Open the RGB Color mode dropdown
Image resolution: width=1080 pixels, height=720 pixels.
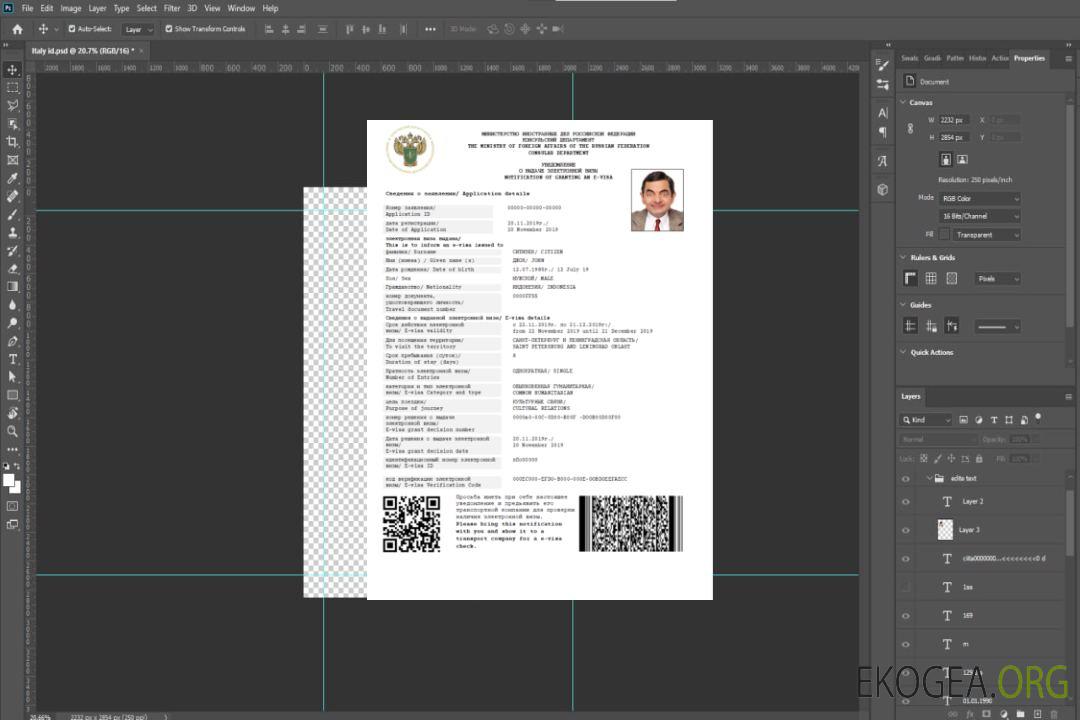pyautogui.click(x=979, y=198)
